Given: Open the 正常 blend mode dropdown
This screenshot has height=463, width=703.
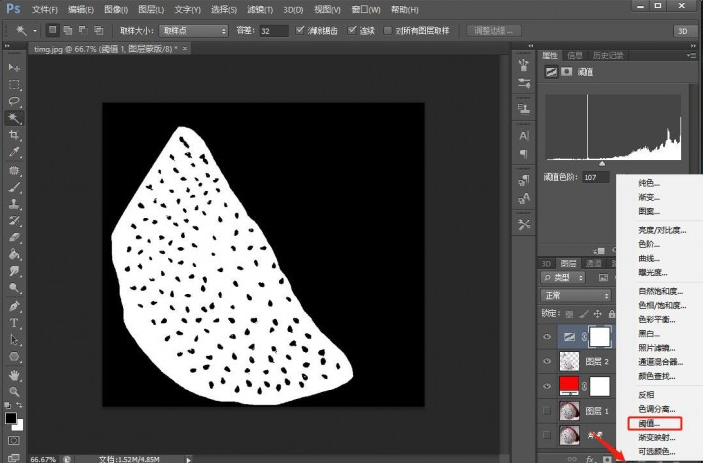Looking at the screenshot, I should click(x=576, y=295).
